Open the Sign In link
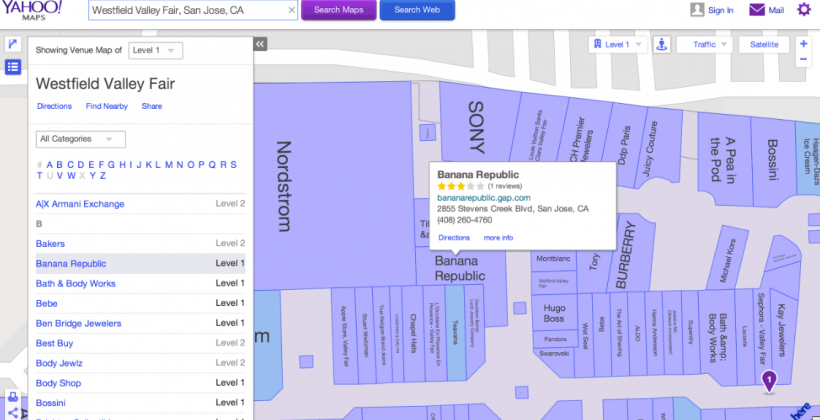 pos(721,10)
